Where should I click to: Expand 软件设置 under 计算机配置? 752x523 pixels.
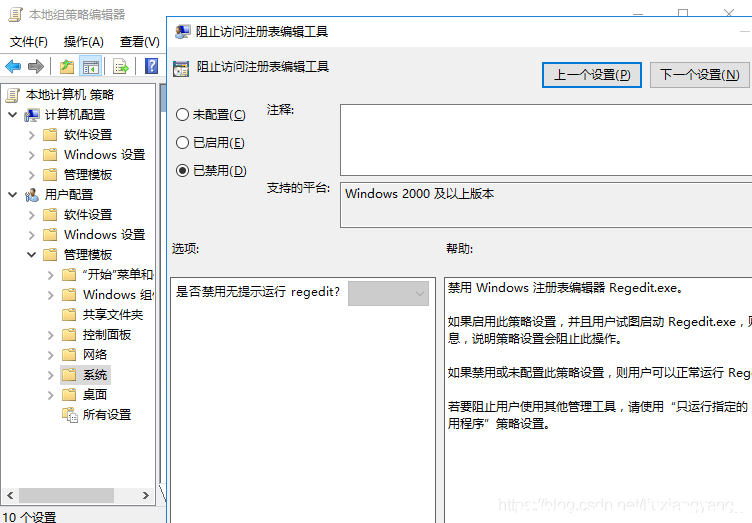click(x=32, y=135)
